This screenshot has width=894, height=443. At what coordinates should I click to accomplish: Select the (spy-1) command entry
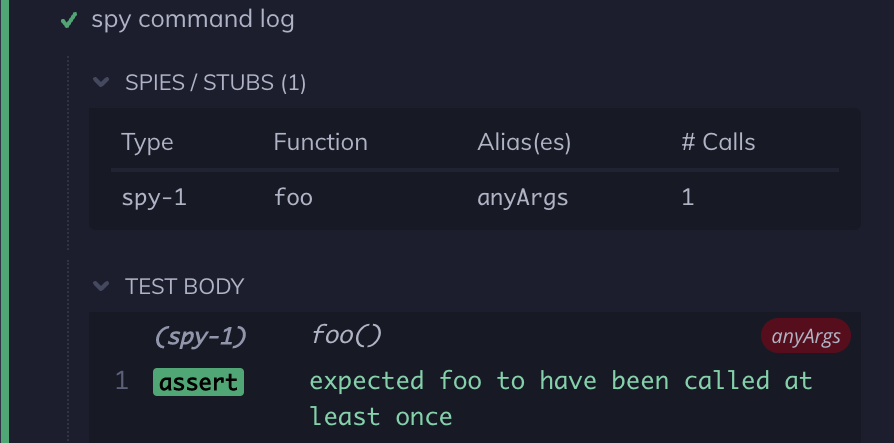201,337
